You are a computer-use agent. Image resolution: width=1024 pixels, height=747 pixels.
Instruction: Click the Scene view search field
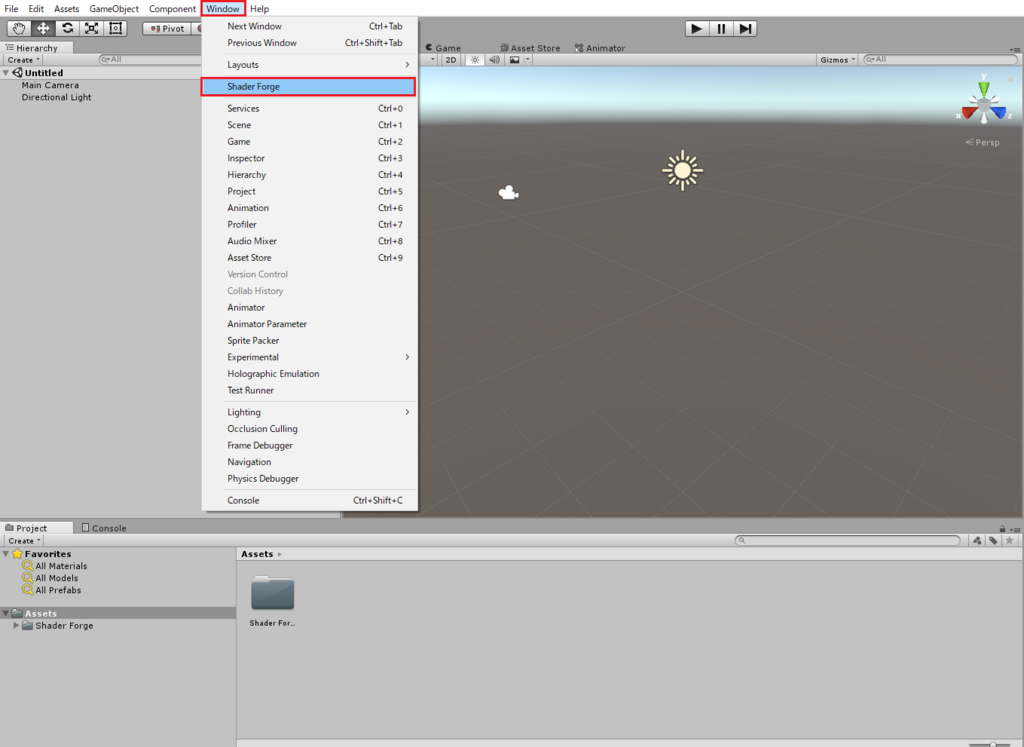[x=940, y=59]
